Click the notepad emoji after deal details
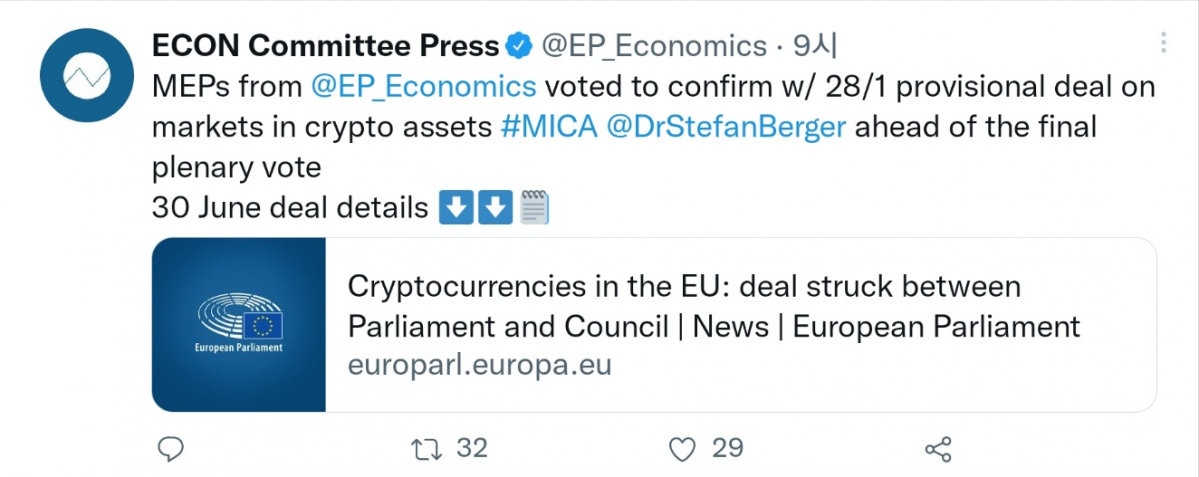The height and width of the screenshot is (477, 1199). point(535,208)
